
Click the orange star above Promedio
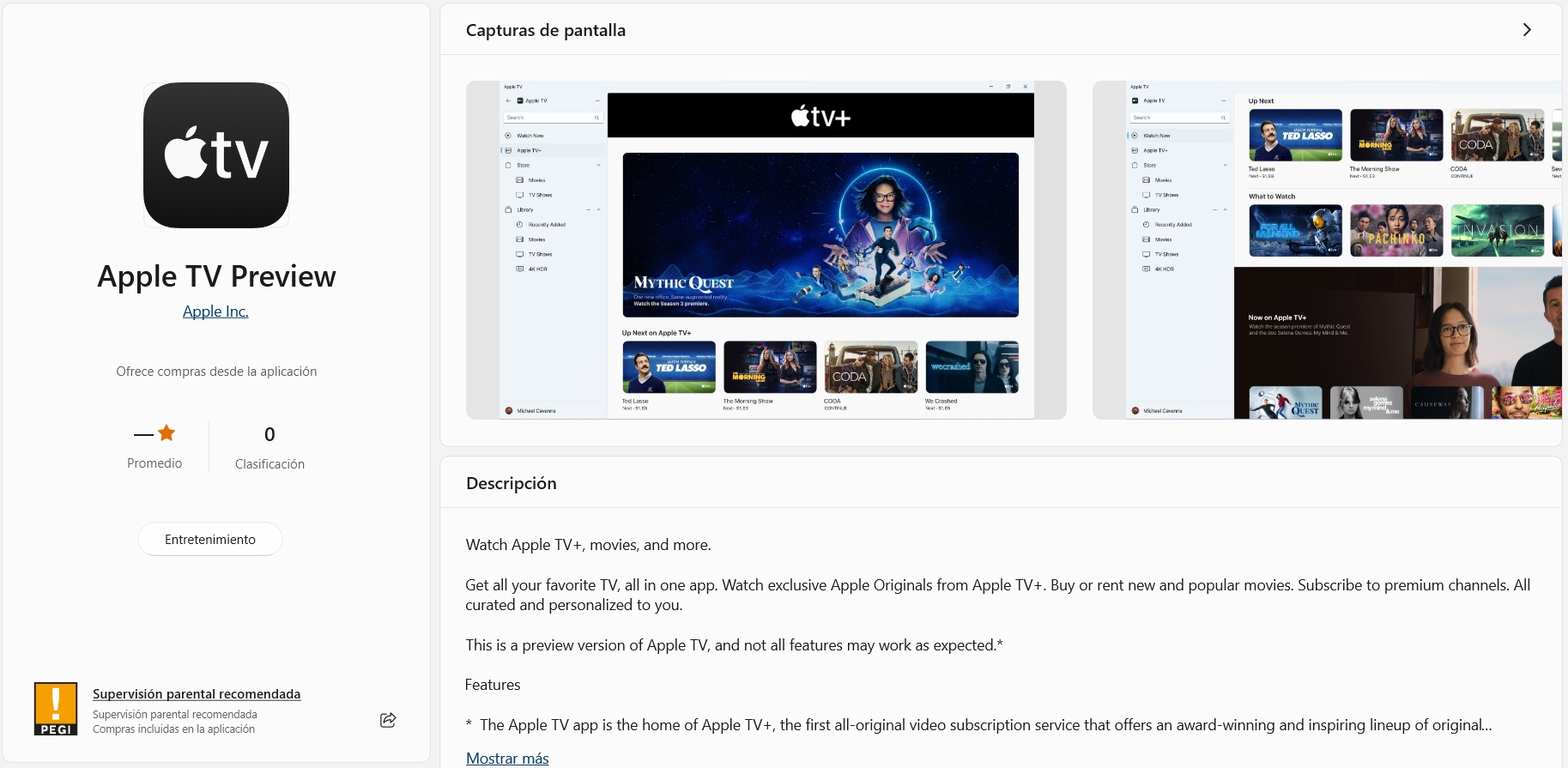[x=166, y=433]
